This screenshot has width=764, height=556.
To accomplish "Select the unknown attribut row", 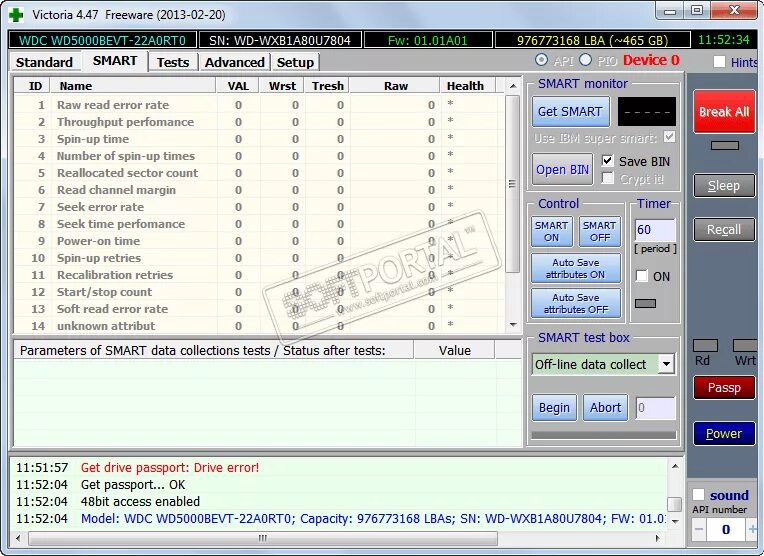I will pyautogui.click(x=259, y=326).
